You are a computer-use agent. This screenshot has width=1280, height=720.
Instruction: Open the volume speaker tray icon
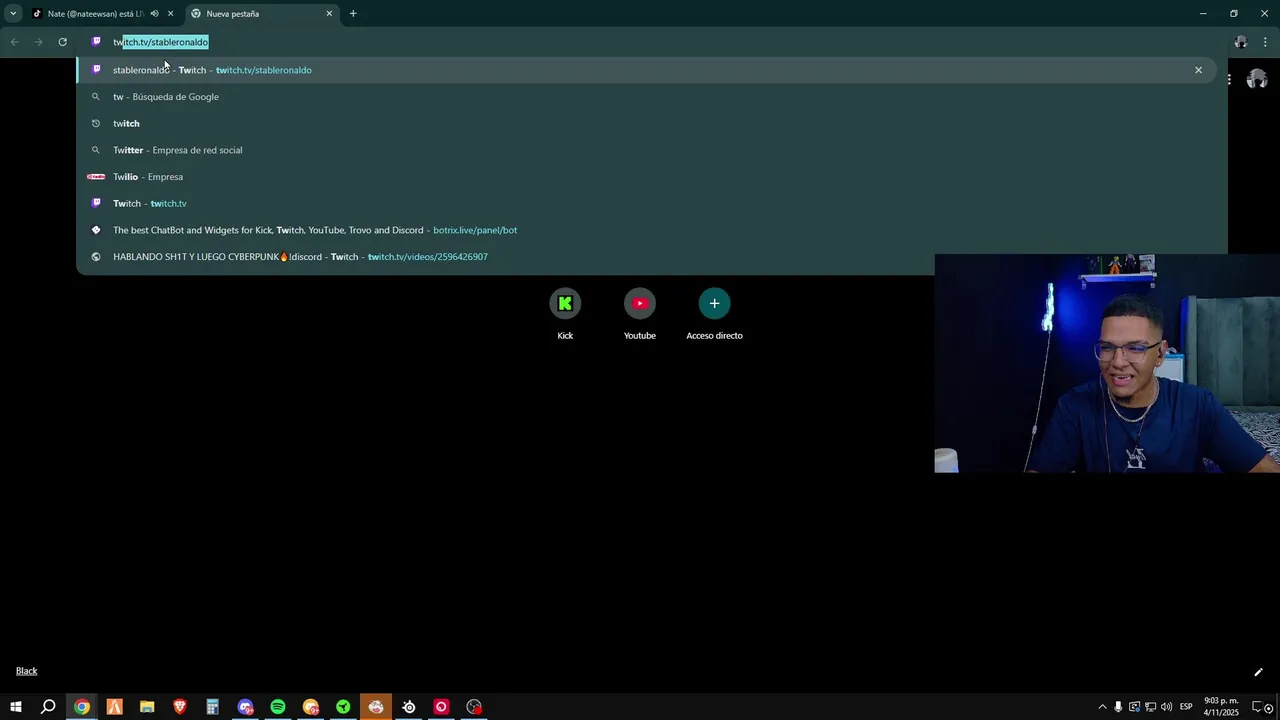[x=1166, y=707]
